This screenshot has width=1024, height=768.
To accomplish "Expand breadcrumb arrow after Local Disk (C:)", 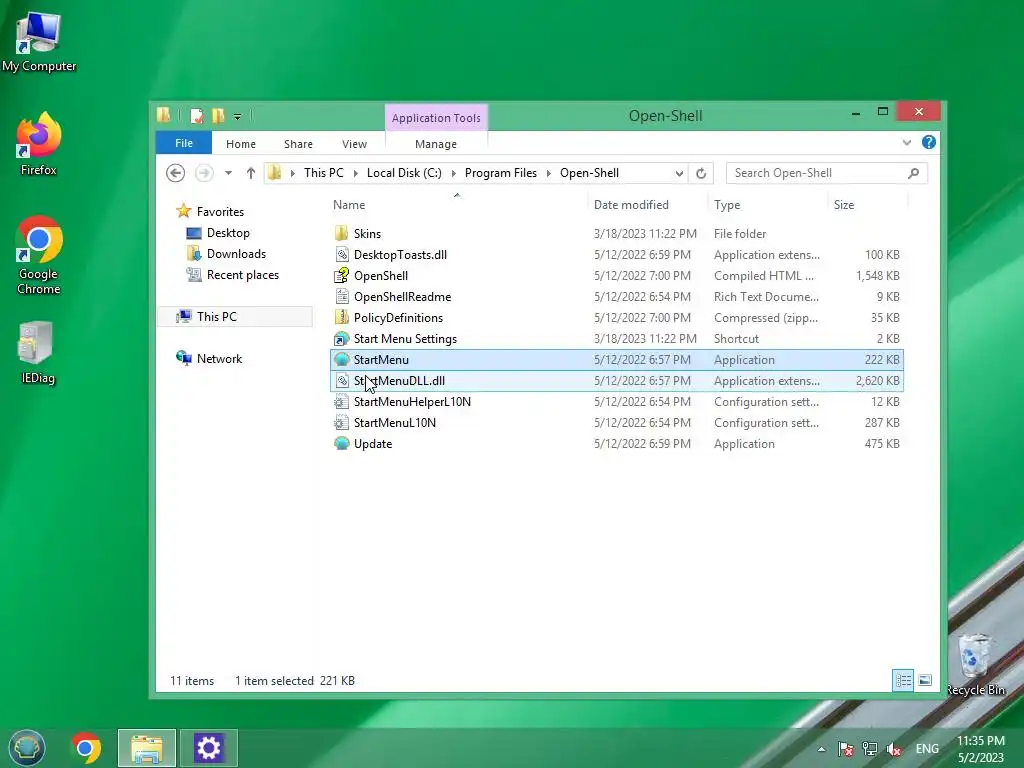I will coord(453,173).
